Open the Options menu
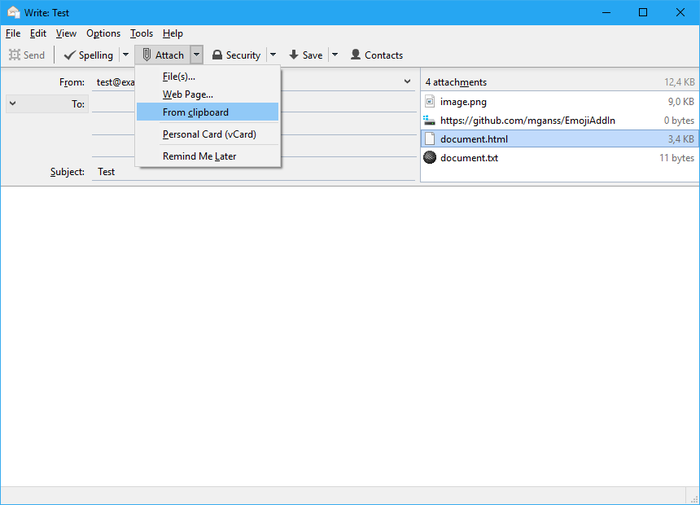This screenshot has height=505, width=700. coord(103,33)
